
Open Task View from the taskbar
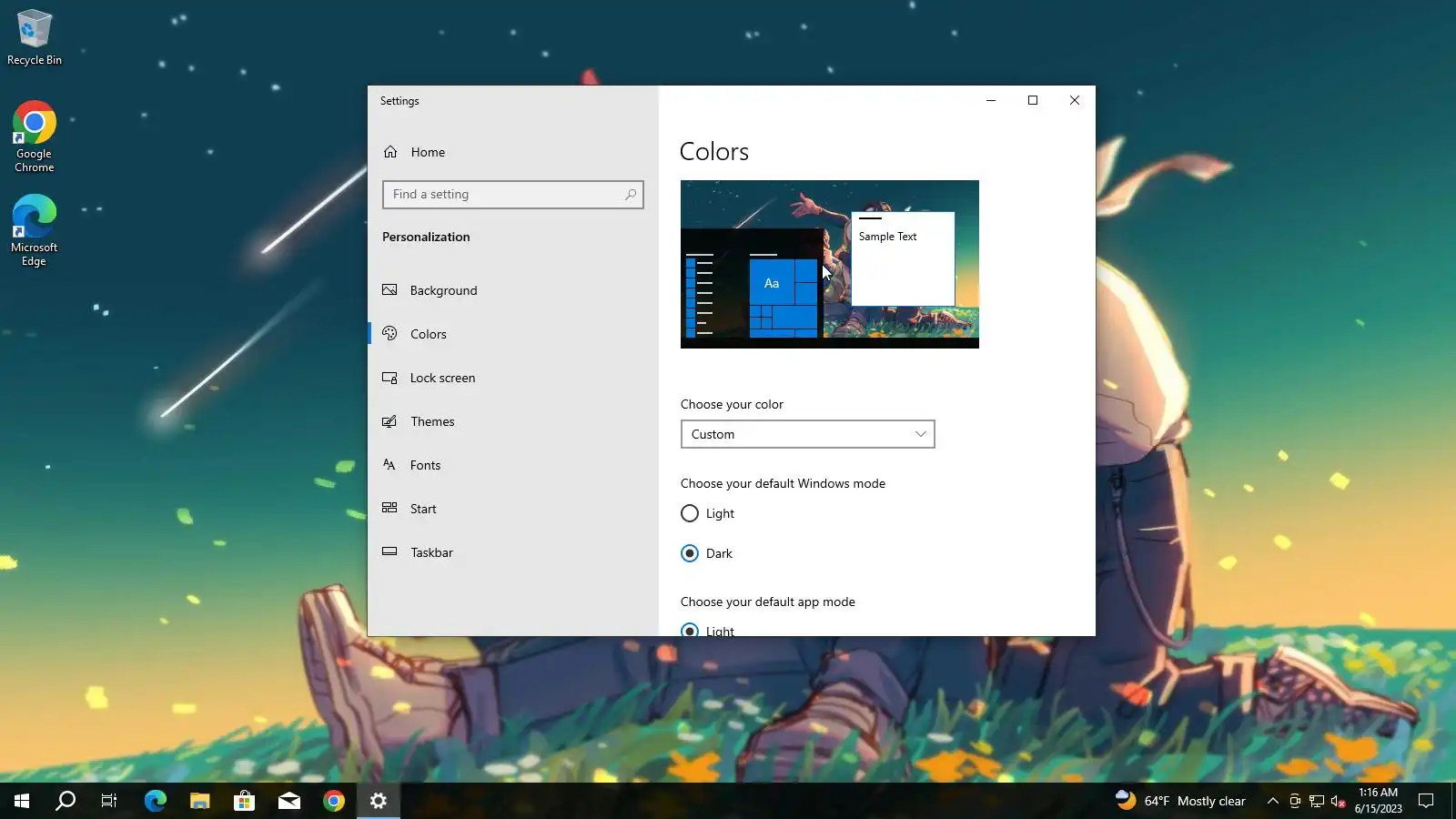[109, 801]
